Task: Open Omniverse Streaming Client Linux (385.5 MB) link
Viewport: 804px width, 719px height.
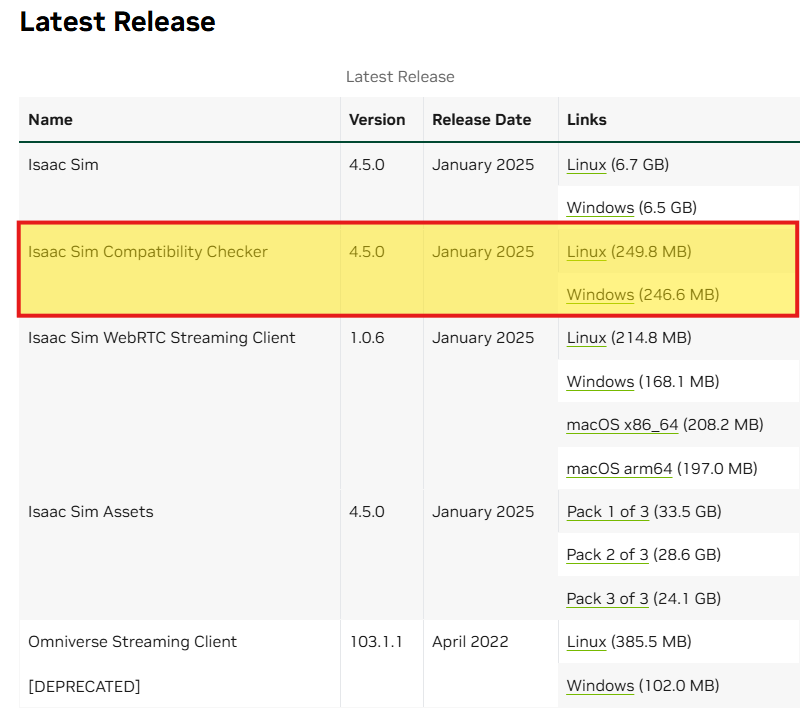Action: (x=587, y=642)
